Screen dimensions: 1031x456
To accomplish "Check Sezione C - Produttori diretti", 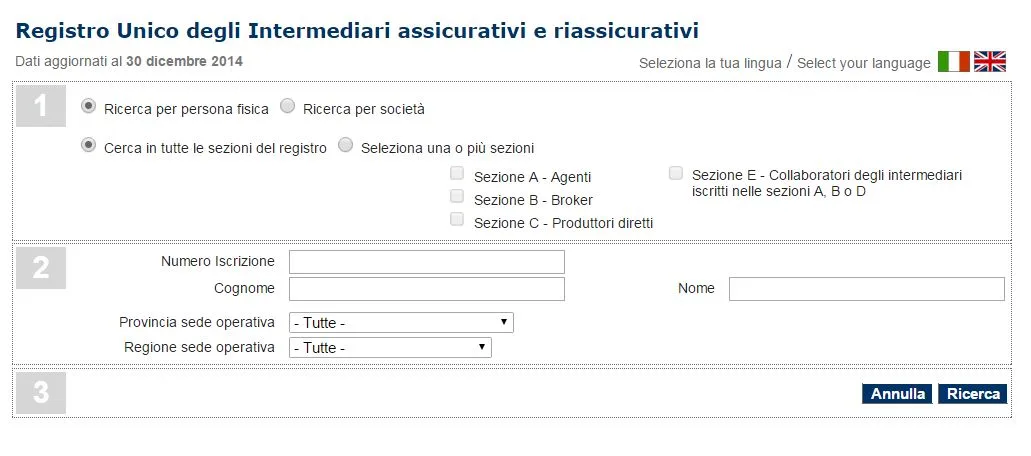I will point(457,220).
